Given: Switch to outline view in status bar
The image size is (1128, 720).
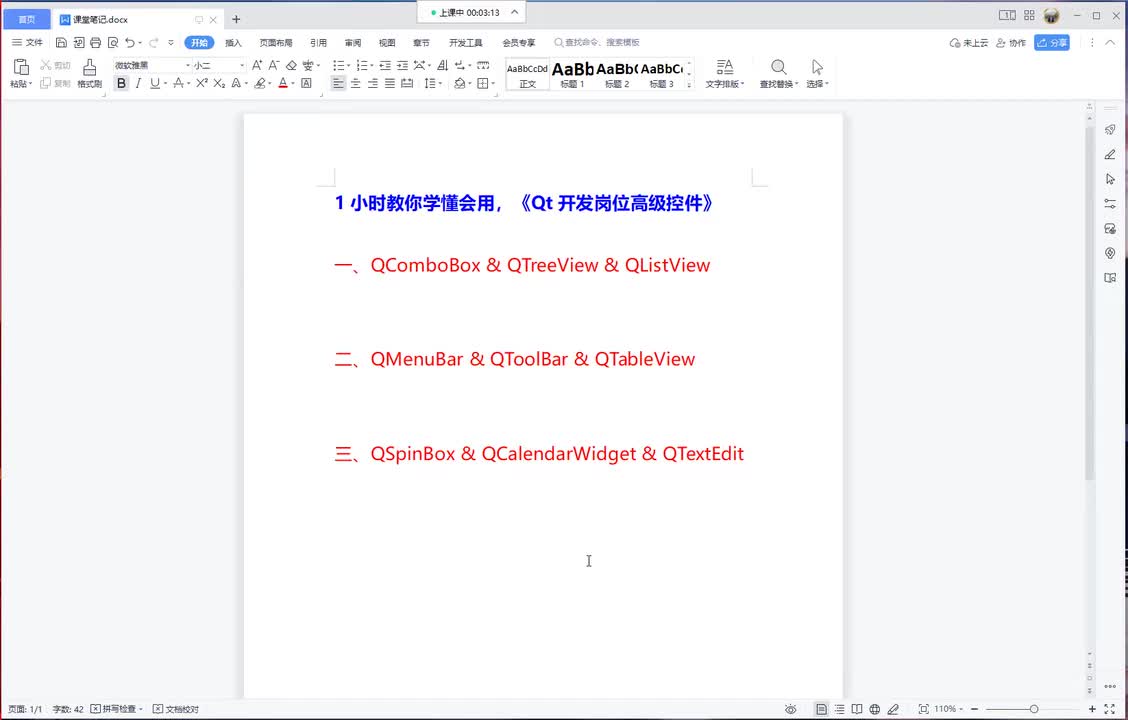Looking at the screenshot, I should tap(840, 709).
